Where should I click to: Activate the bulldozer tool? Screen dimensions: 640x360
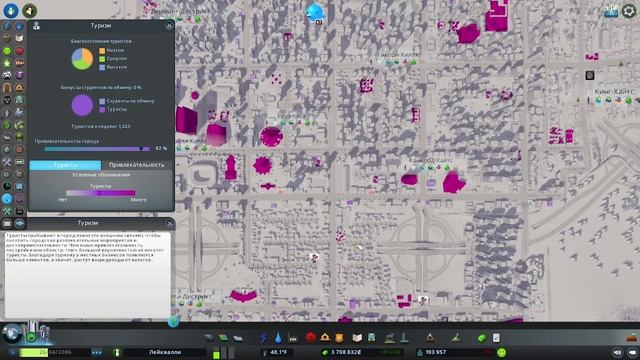(632, 338)
